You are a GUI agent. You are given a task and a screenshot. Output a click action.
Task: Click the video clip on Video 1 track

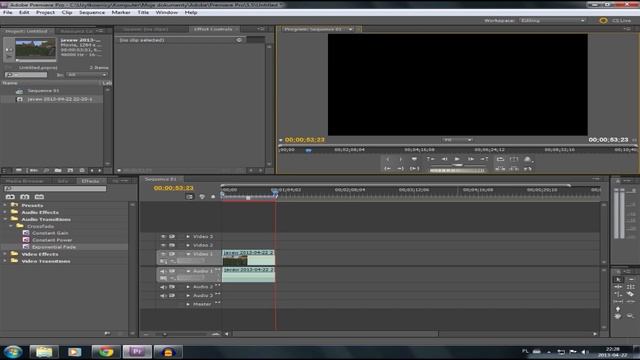point(249,258)
